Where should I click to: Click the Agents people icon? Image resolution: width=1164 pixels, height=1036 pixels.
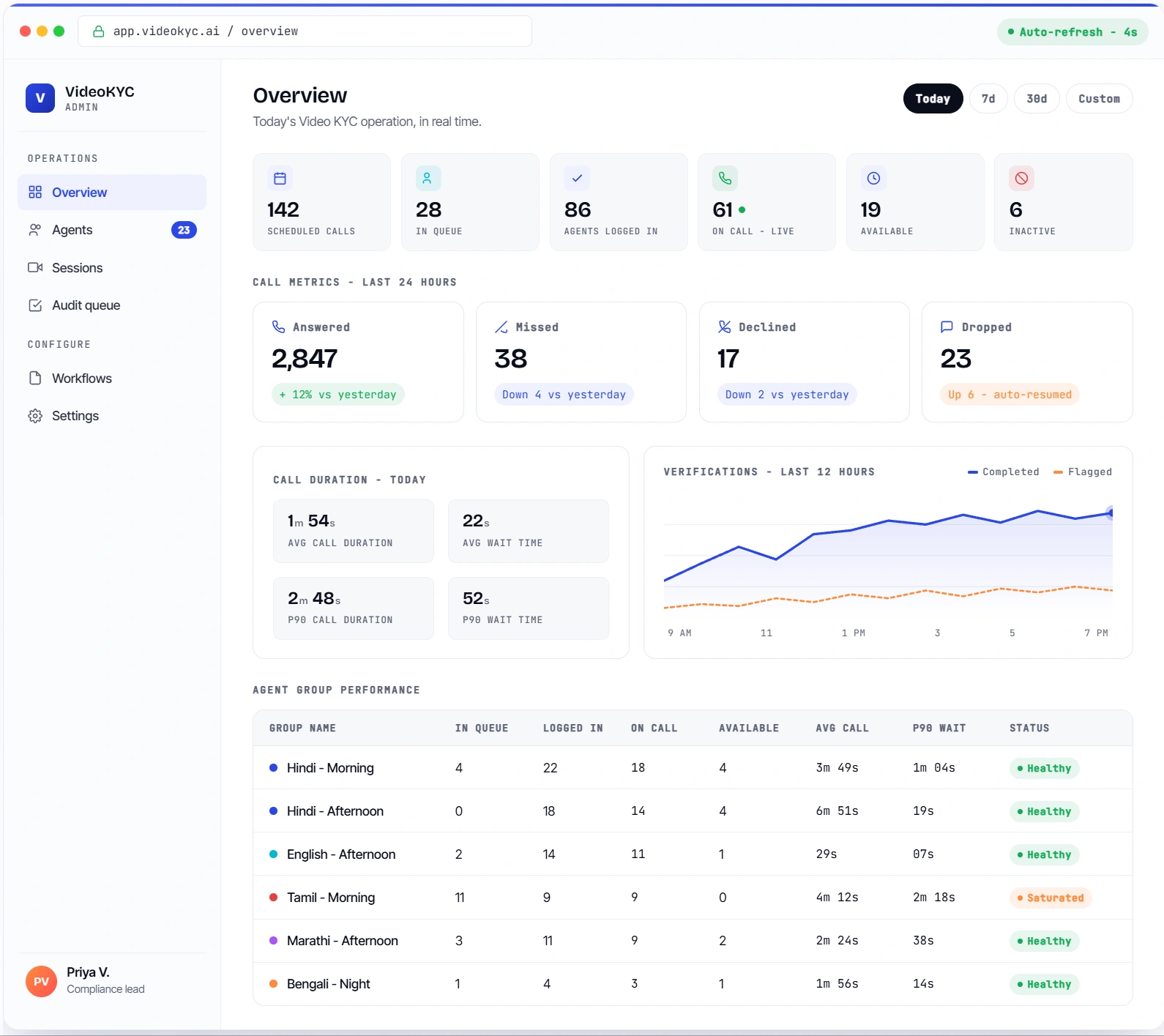tap(35, 230)
